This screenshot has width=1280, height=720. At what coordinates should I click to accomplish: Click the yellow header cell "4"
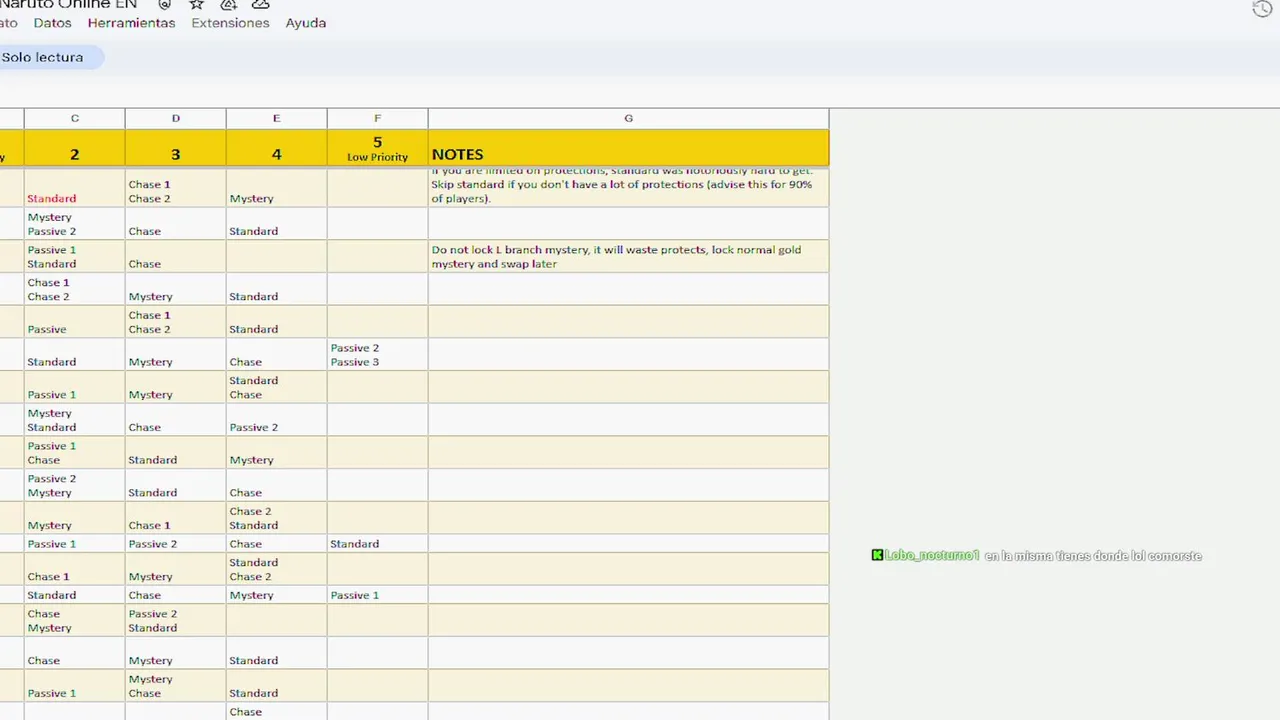(277, 148)
